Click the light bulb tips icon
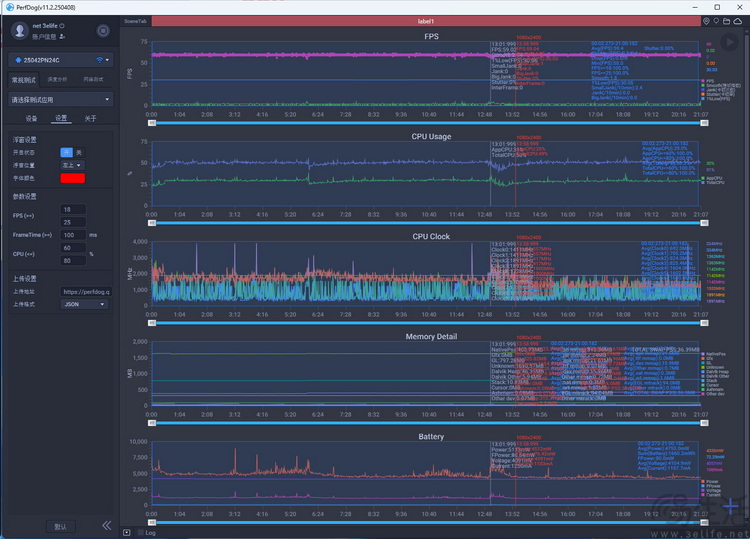The image size is (750, 539). (715, 20)
